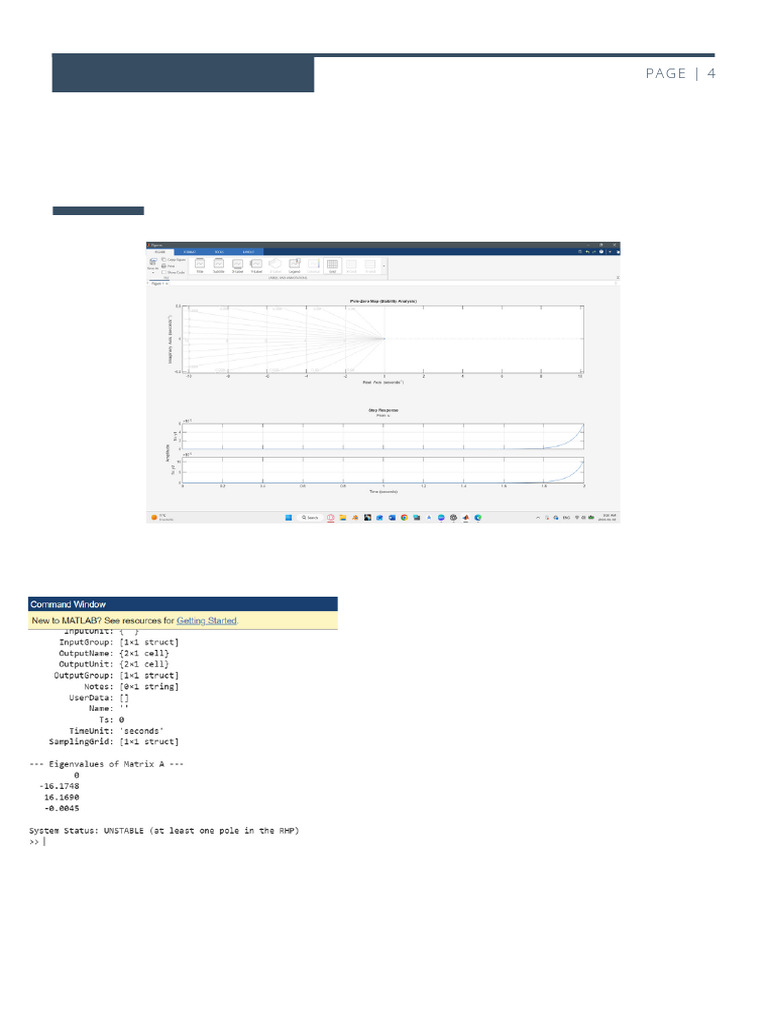The height and width of the screenshot is (1024, 768).
Task: Enable the Show Code checkbox
Action: 164,272
